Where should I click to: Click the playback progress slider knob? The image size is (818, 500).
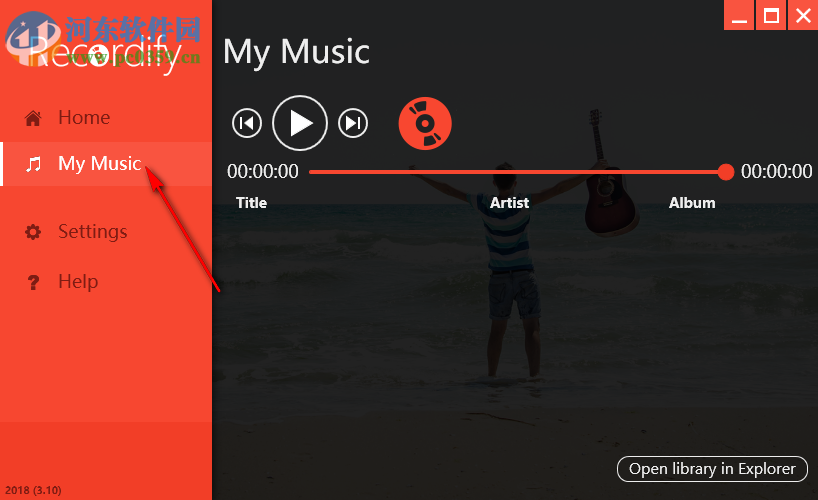(x=726, y=171)
